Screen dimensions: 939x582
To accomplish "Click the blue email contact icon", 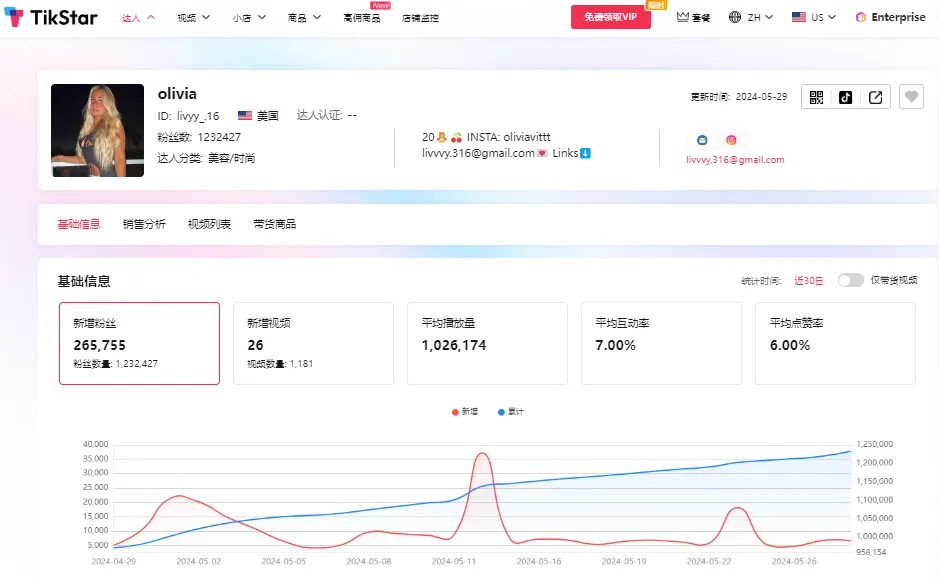I will (x=702, y=140).
